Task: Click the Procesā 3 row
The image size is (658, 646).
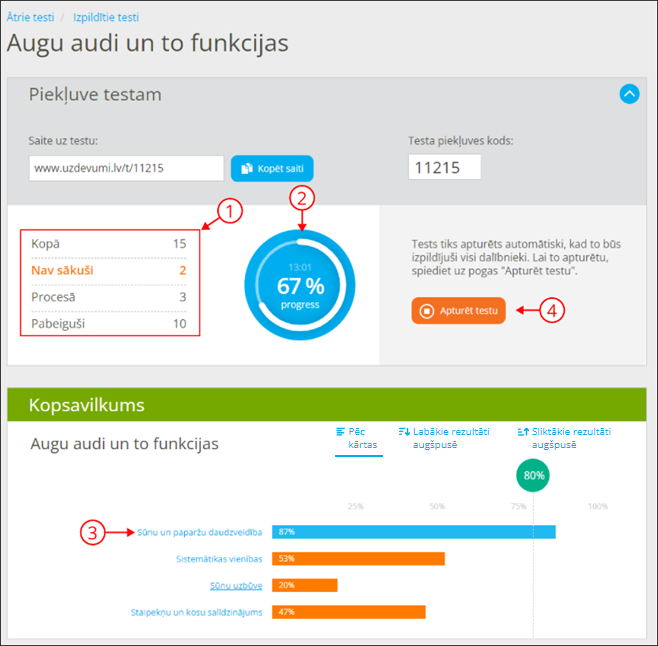Action: (x=109, y=297)
